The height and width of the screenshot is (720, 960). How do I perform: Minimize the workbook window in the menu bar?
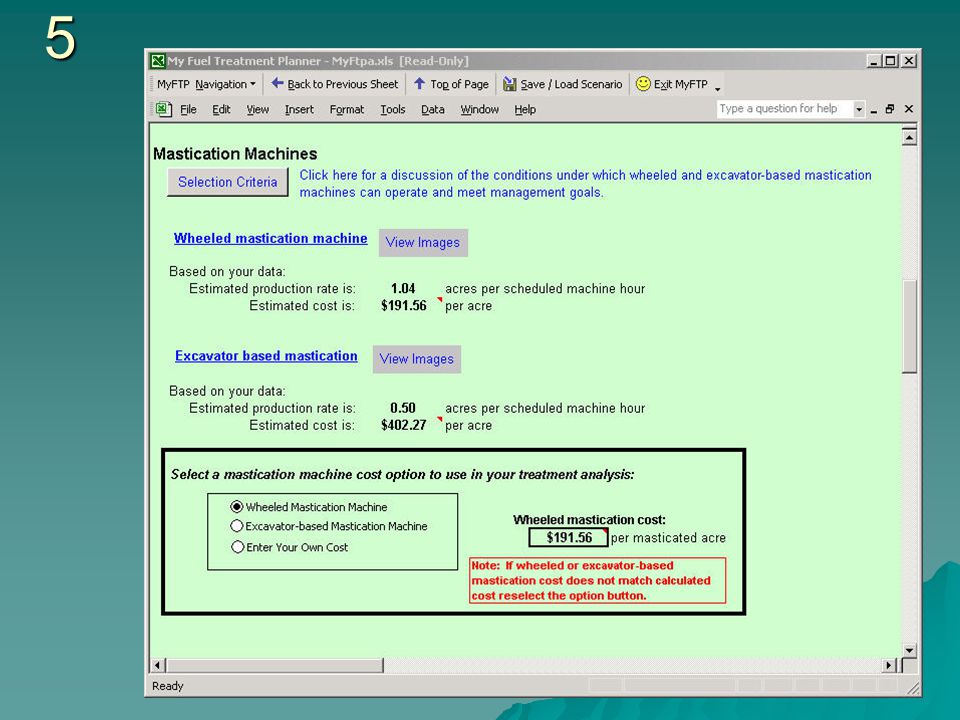874,110
